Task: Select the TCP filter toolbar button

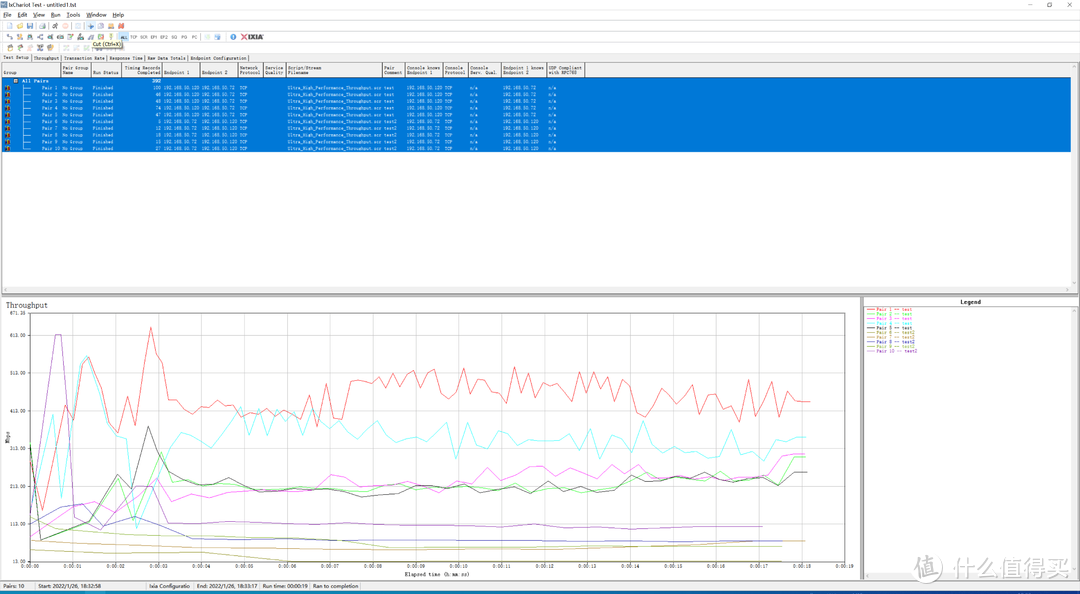Action: (x=133, y=37)
